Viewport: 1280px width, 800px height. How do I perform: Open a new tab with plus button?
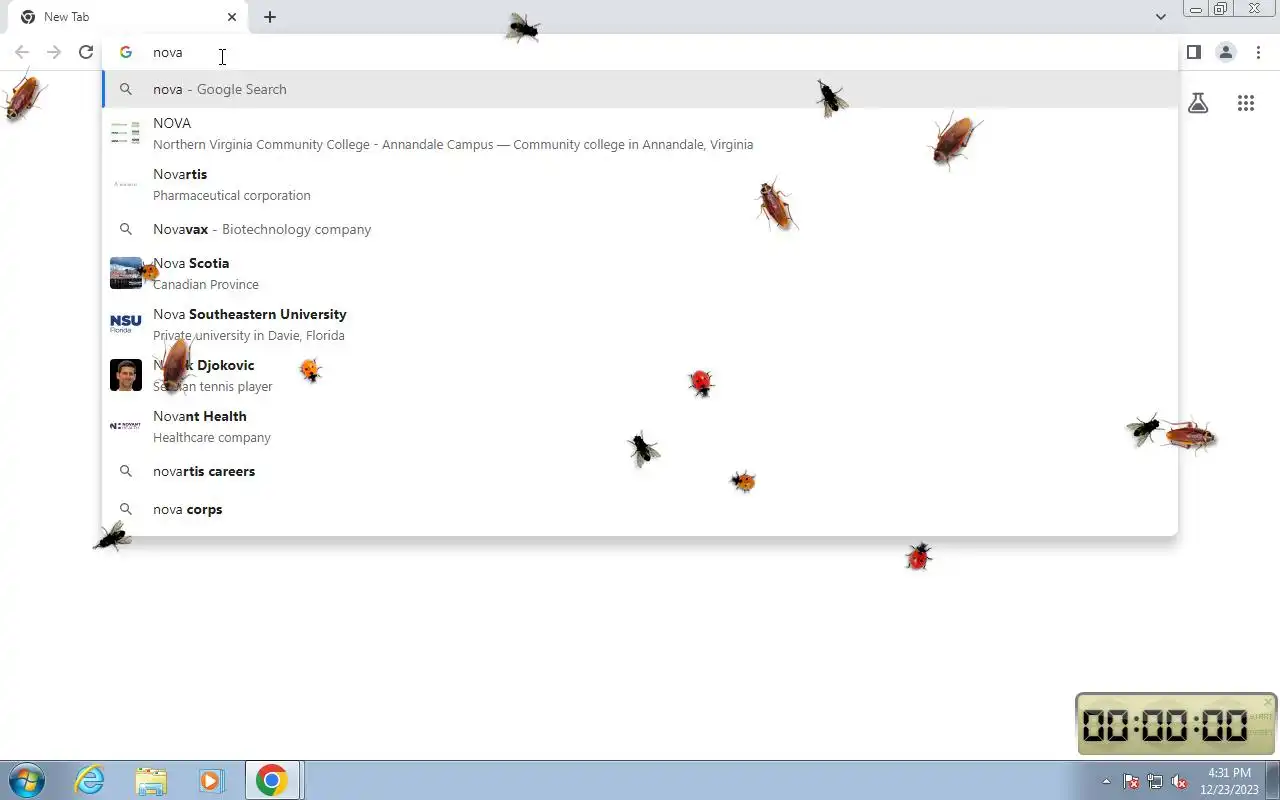click(x=270, y=17)
